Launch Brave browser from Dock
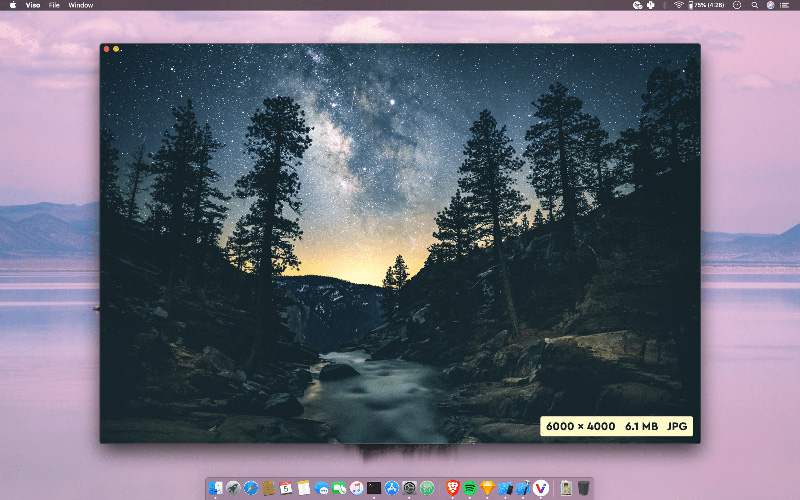The height and width of the screenshot is (500, 800). tap(453, 488)
